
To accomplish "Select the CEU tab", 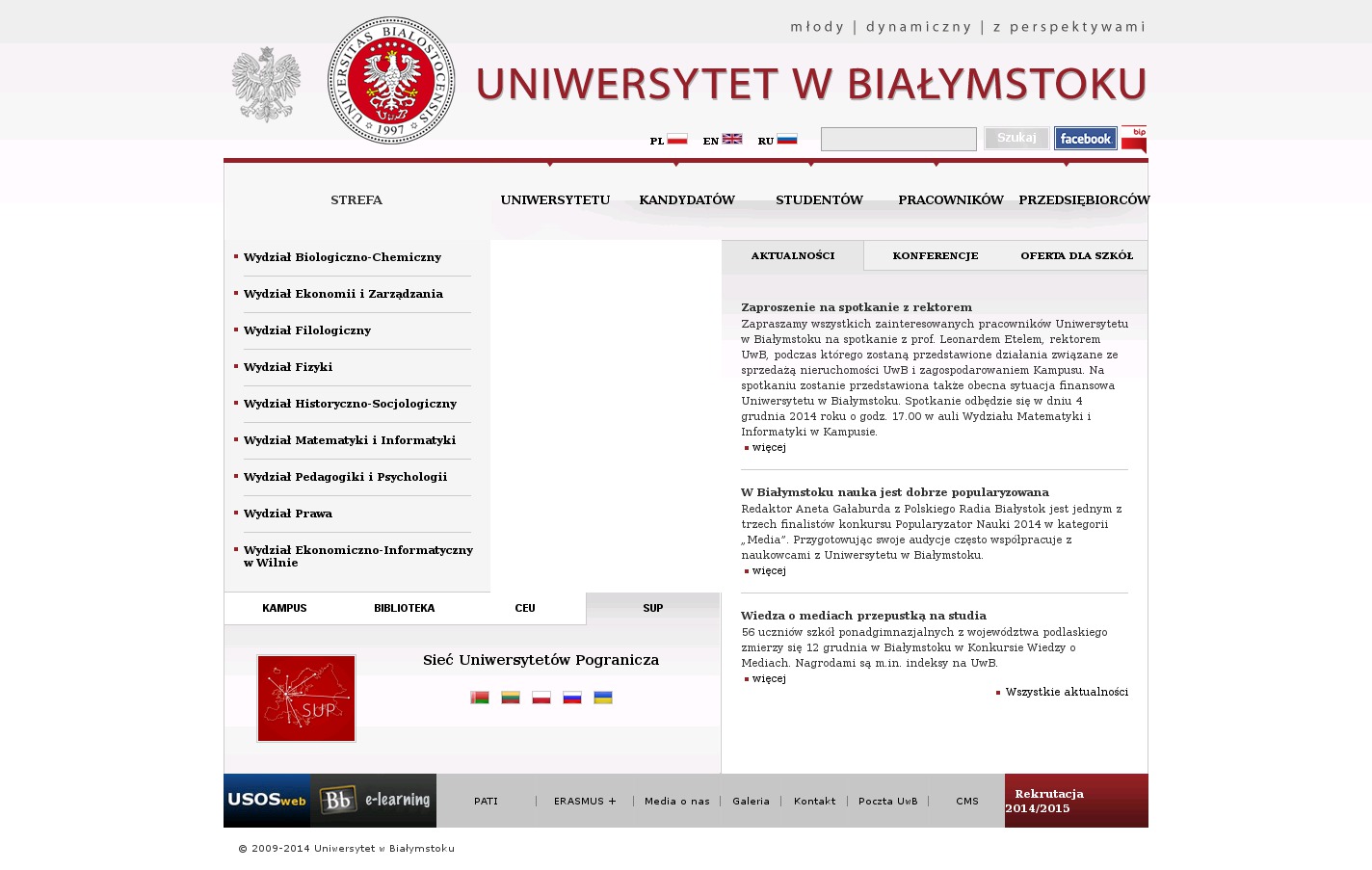I will (525, 608).
